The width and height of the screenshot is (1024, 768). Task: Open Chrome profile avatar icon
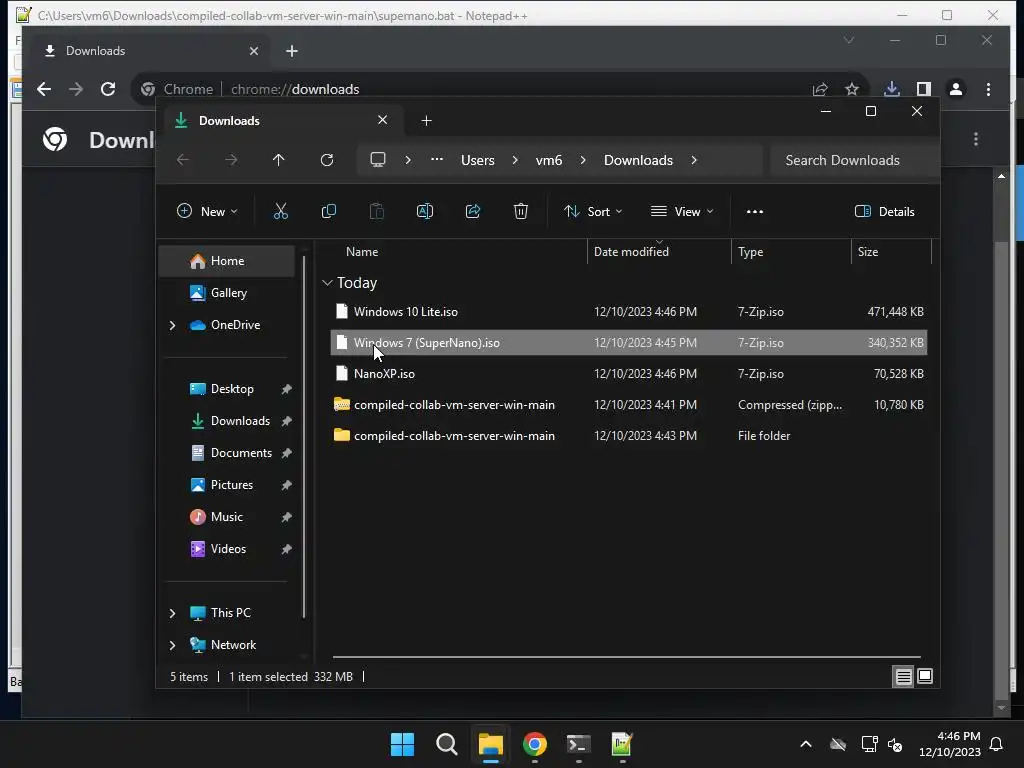coord(956,89)
